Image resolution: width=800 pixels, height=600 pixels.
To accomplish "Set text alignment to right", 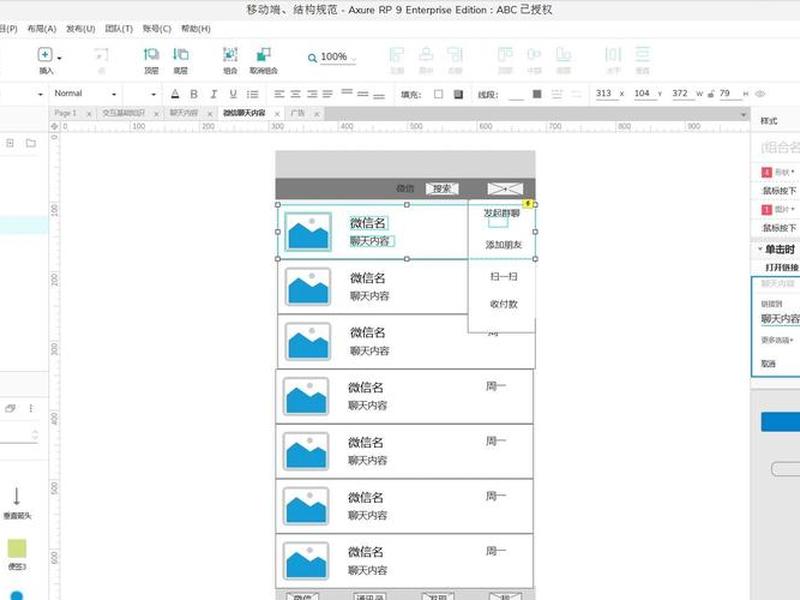I will pyautogui.click(x=312, y=94).
